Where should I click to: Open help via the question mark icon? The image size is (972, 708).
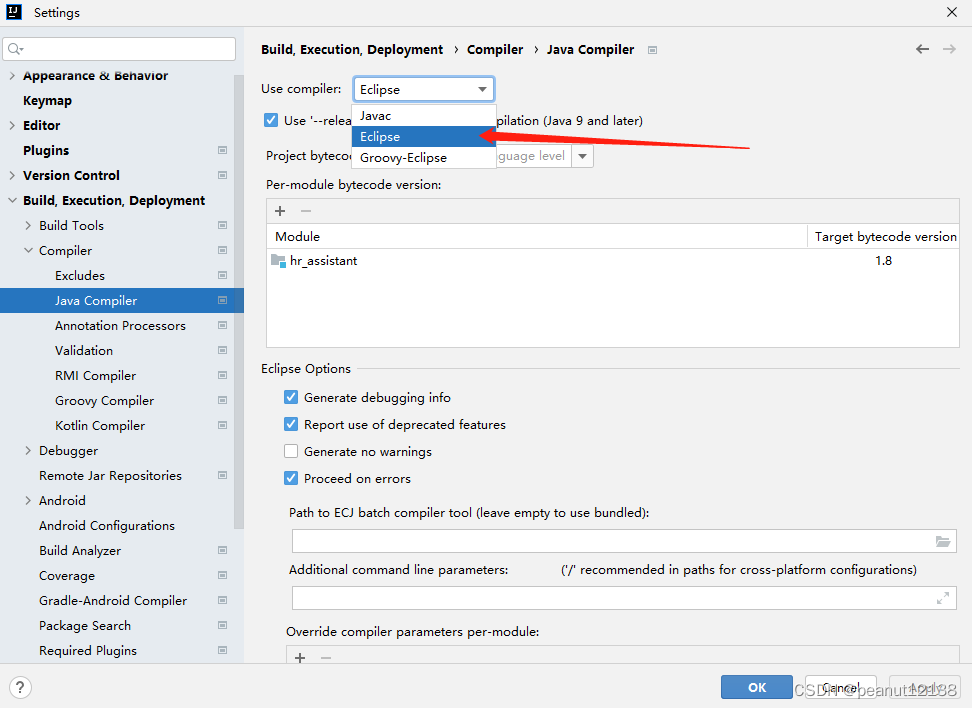[19, 687]
